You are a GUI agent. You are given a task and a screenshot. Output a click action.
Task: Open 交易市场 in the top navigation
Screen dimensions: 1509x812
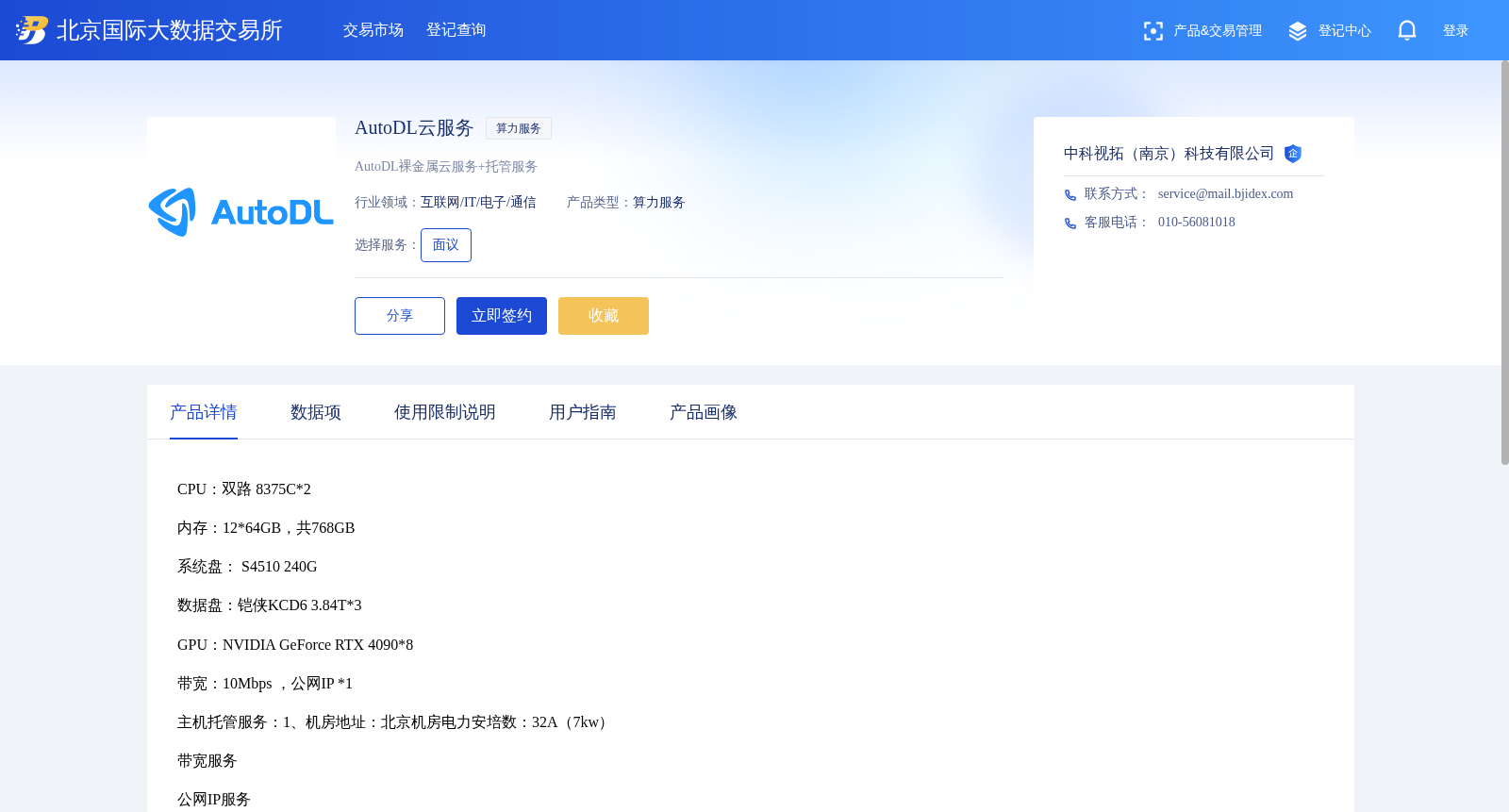[373, 30]
